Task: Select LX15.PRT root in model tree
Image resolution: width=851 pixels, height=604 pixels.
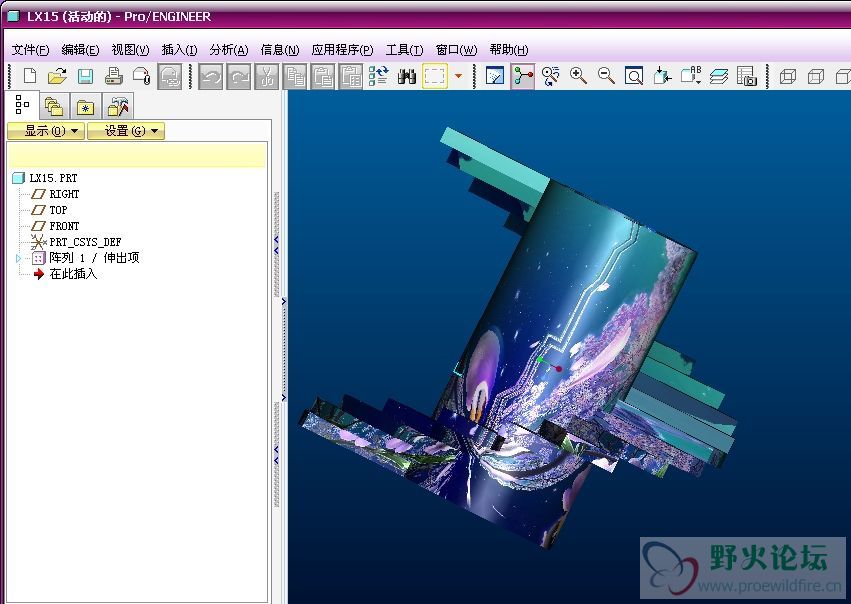Action: (53, 178)
